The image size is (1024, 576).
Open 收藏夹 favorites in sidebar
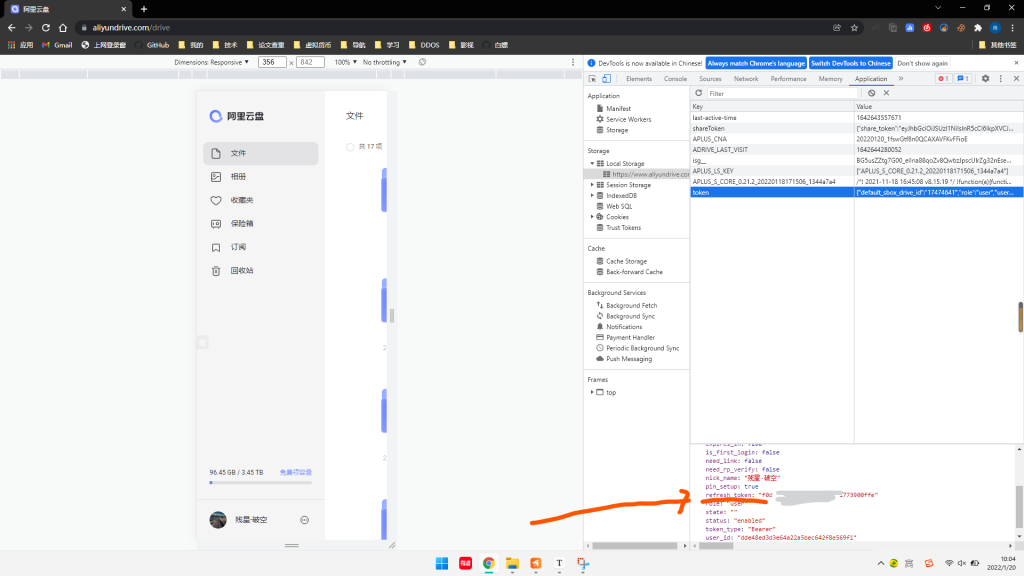tap(261, 200)
